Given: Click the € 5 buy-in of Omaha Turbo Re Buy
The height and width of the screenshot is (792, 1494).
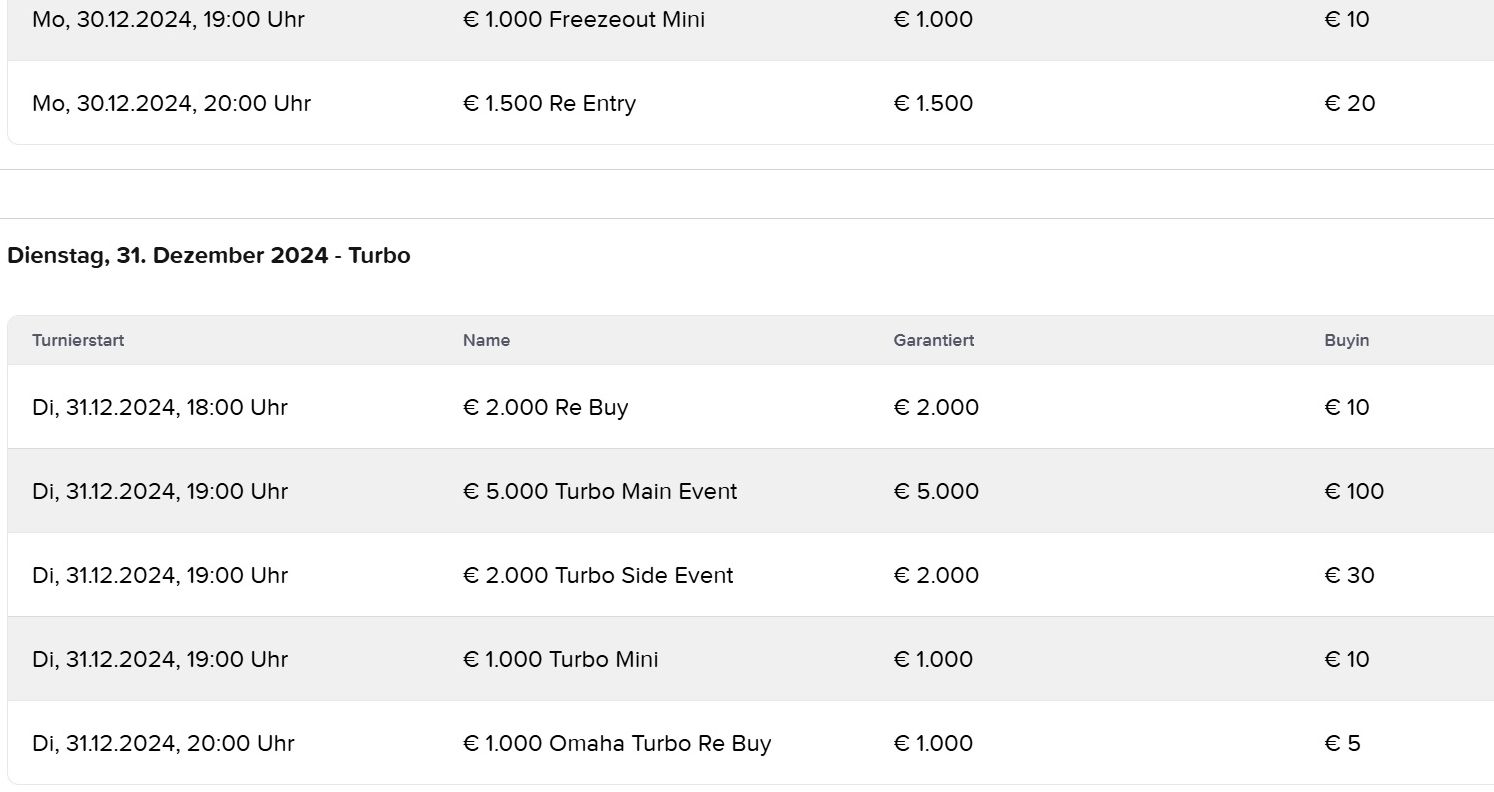Looking at the screenshot, I should (x=1342, y=743).
